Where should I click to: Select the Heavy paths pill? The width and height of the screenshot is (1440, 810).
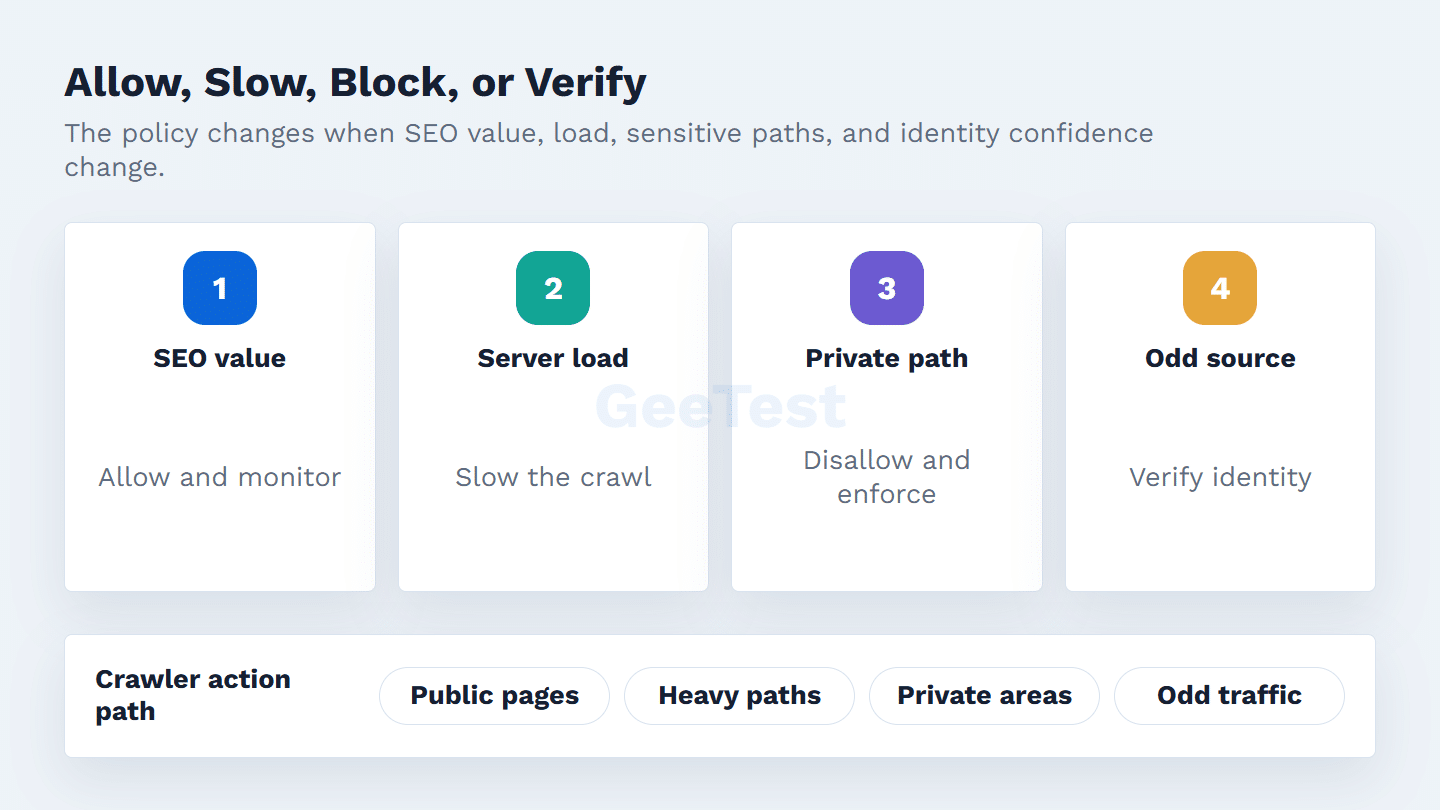(x=739, y=696)
